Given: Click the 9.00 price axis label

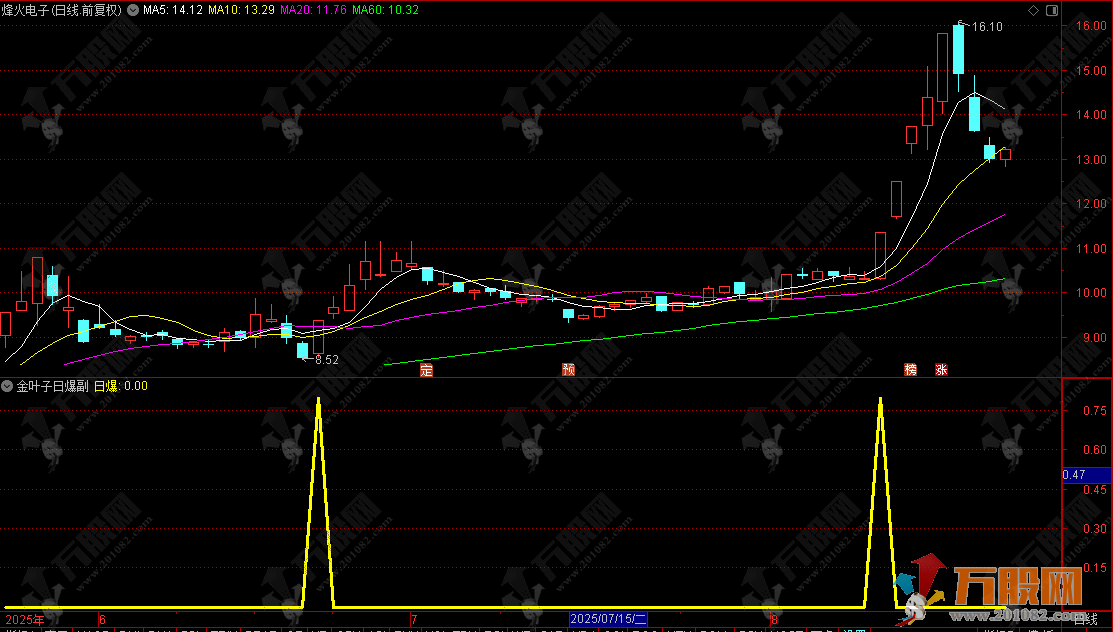Looking at the screenshot, I should (x=1094, y=337).
